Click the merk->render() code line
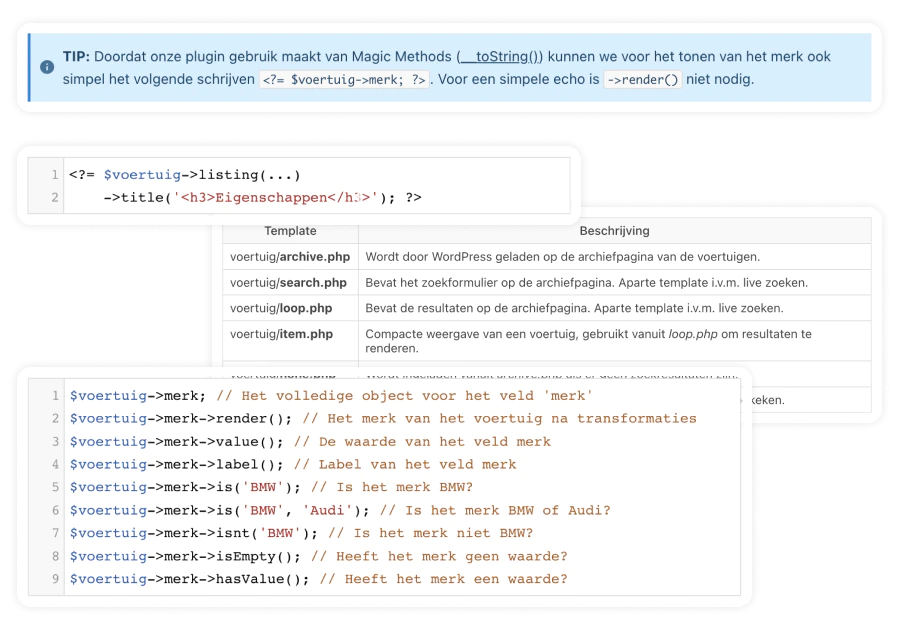900x630 pixels. (x=180, y=419)
